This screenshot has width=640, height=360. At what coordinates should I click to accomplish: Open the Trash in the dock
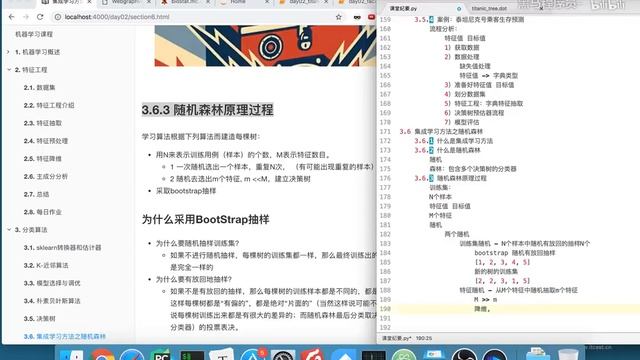click(568, 354)
